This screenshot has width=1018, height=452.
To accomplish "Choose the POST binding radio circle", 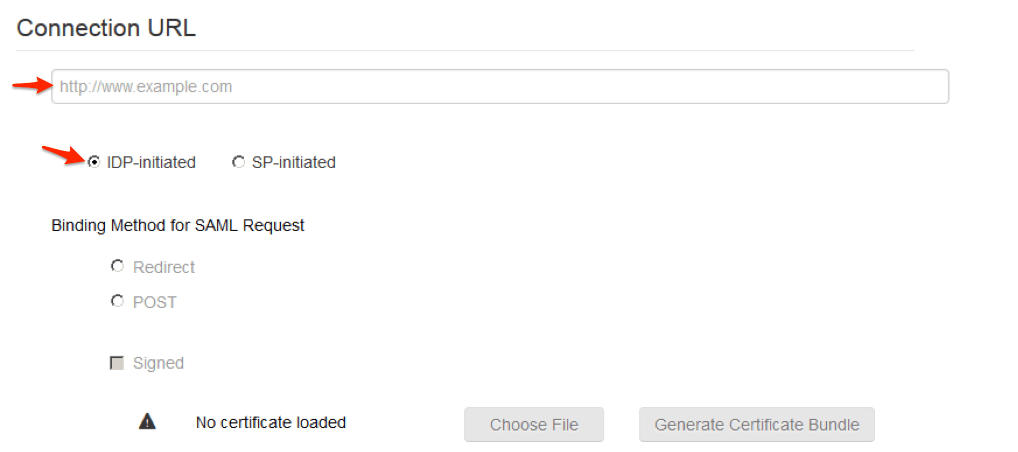I will [117, 301].
